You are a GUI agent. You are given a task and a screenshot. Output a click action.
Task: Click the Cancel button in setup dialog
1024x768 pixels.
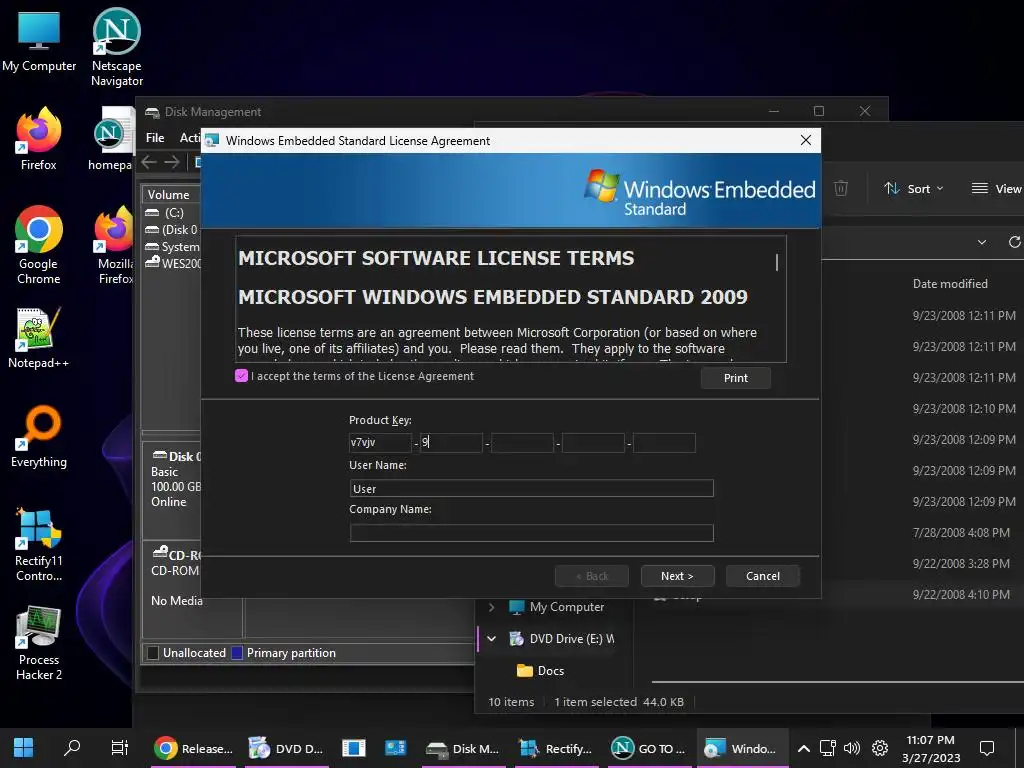click(x=763, y=576)
